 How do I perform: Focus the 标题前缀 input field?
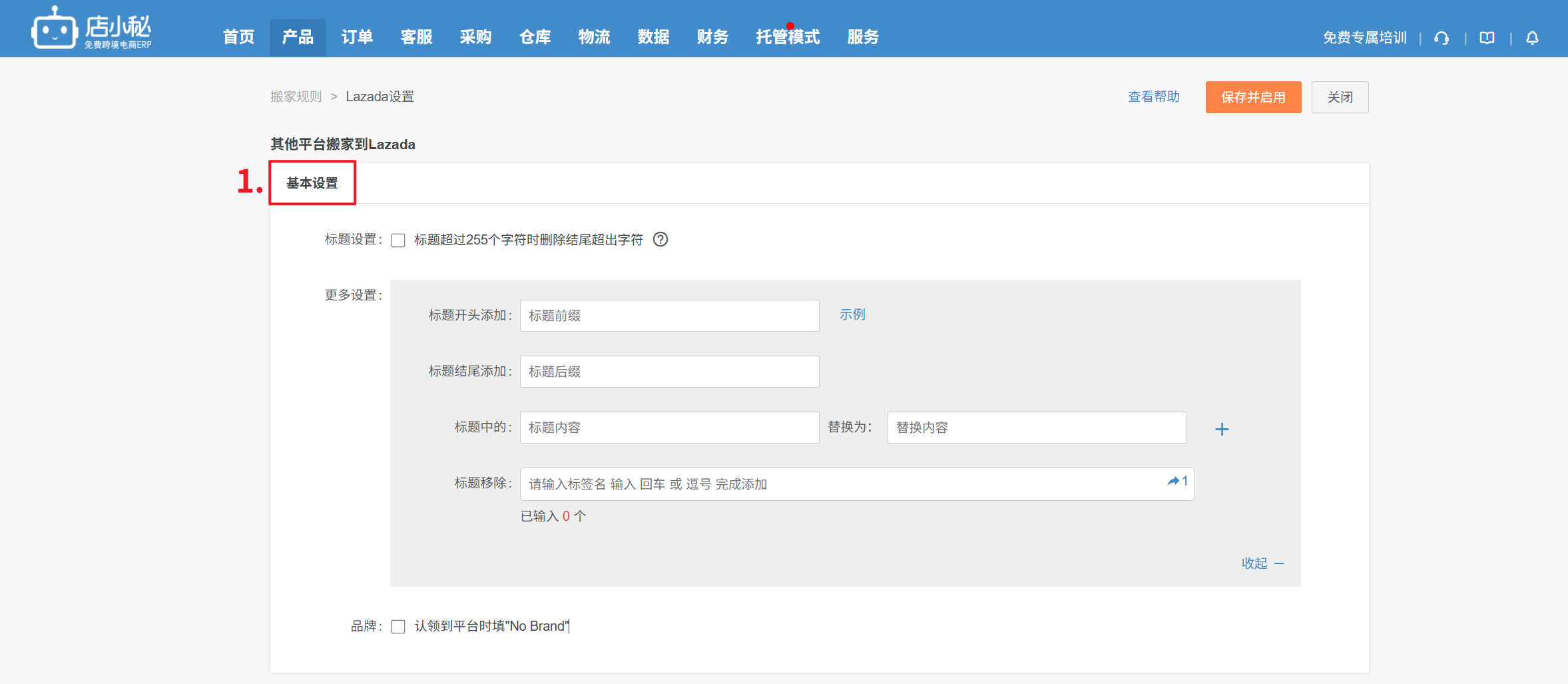[x=668, y=316]
